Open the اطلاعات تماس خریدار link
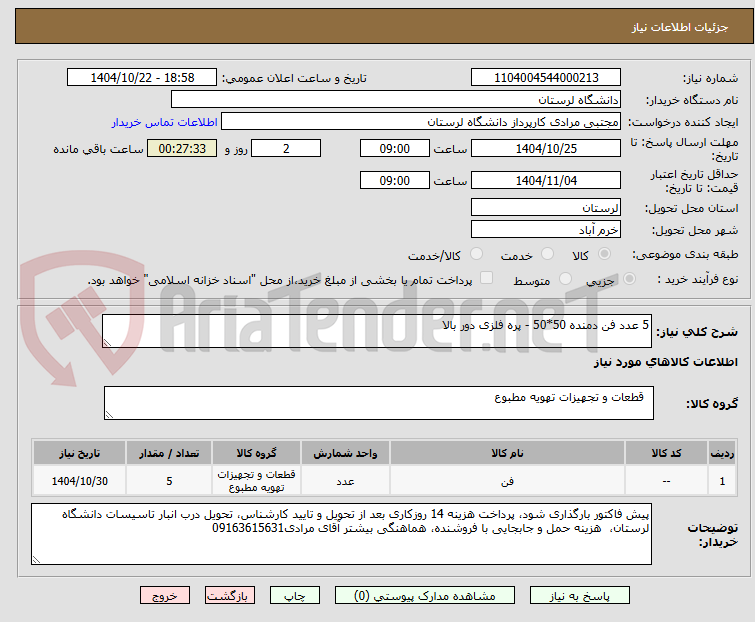The height and width of the screenshot is (622, 755). (164, 122)
